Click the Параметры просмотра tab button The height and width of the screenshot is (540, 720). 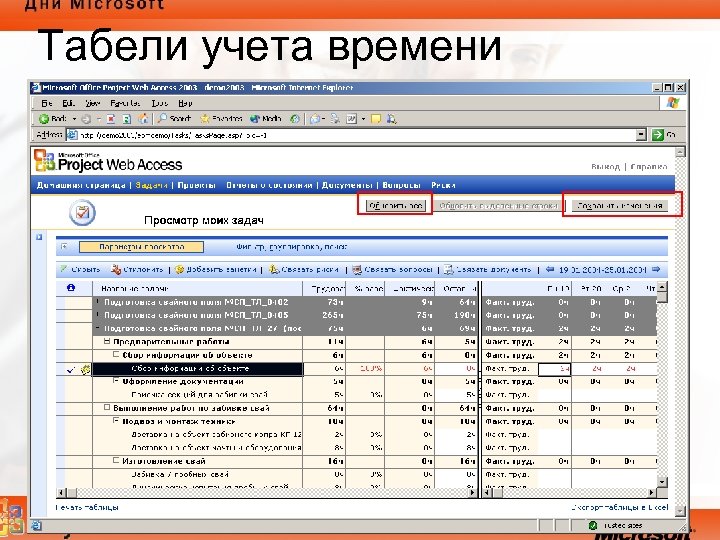pyautogui.click(x=141, y=247)
